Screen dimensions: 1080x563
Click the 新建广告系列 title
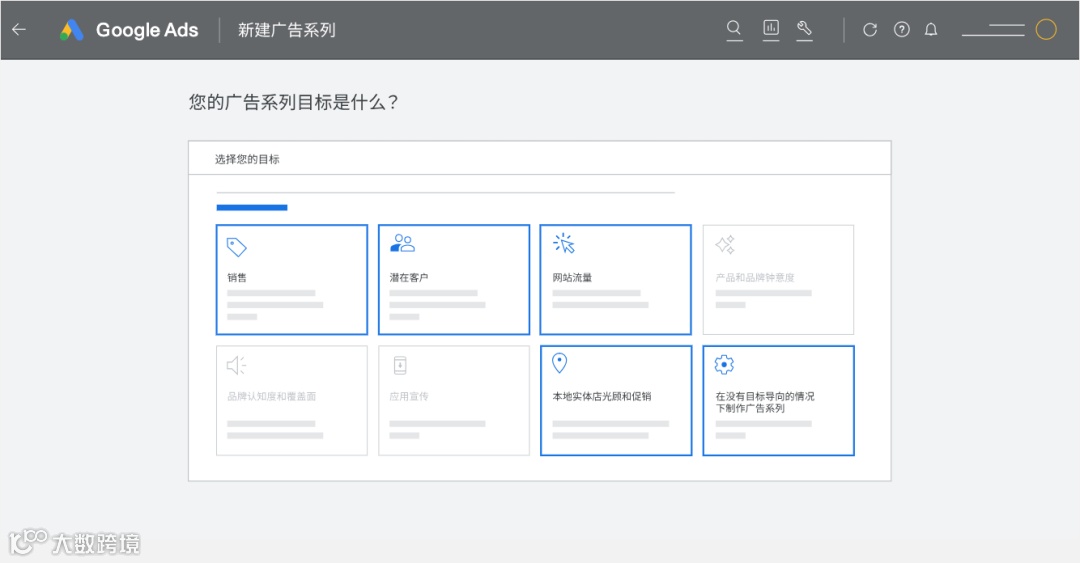coord(287,30)
